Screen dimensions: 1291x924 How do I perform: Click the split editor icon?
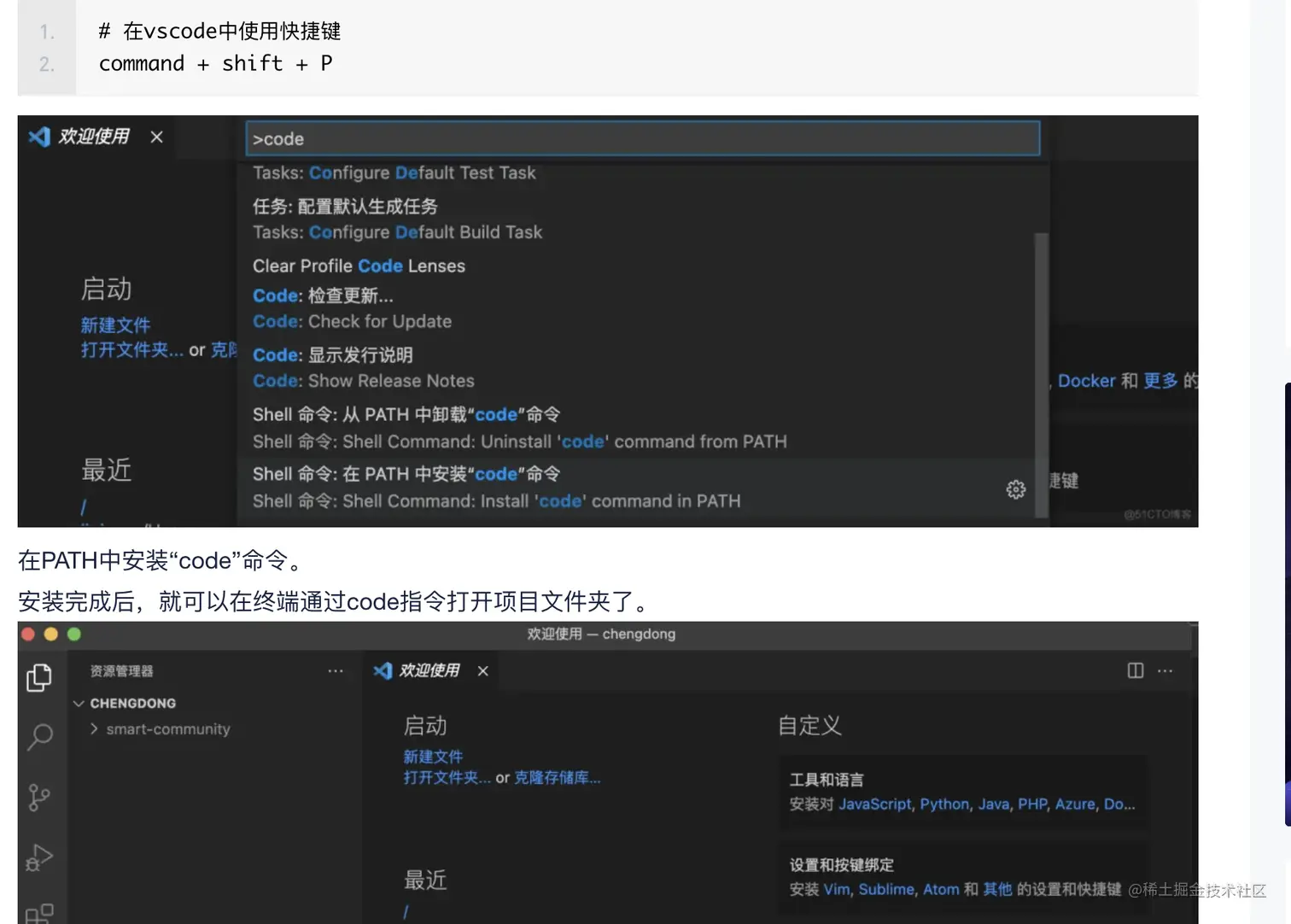(x=1136, y=670)
